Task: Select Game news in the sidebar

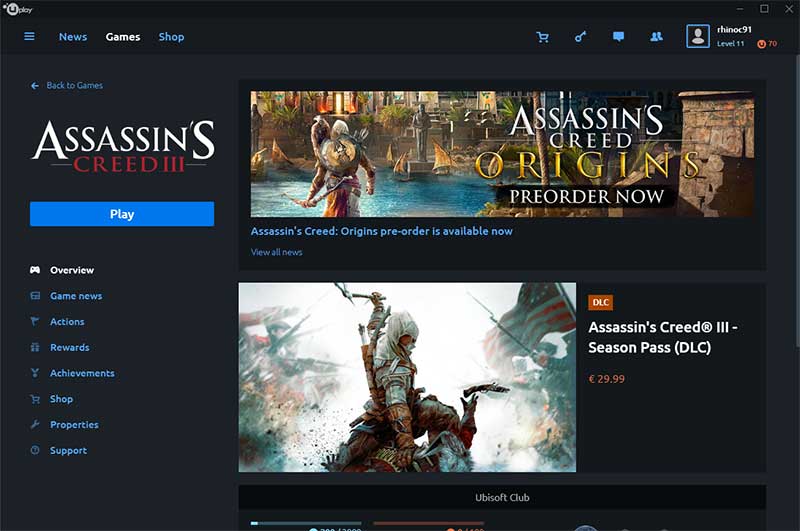Action: point(76,296)
